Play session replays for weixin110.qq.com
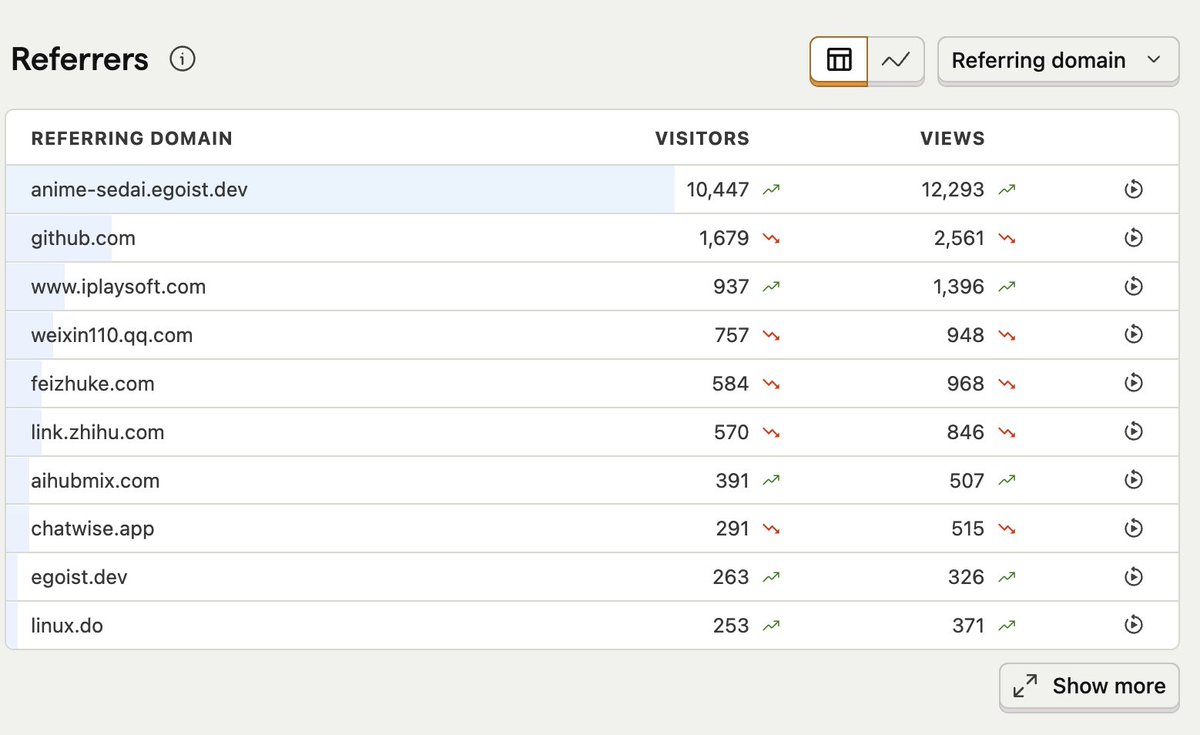Screen dimensions: 1200x735 pyautogui.click(x=1133, y=335)
